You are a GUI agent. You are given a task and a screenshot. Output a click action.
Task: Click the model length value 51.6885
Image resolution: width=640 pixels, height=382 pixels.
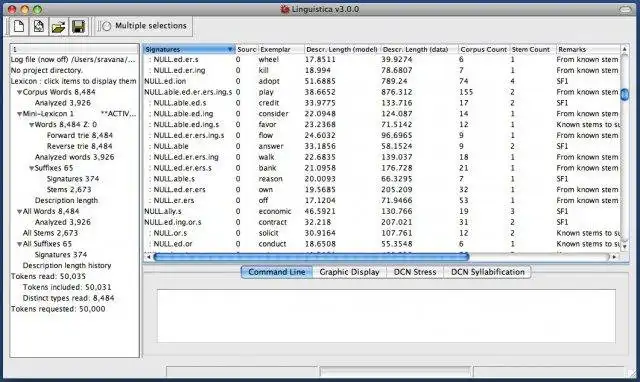[320, 81]
